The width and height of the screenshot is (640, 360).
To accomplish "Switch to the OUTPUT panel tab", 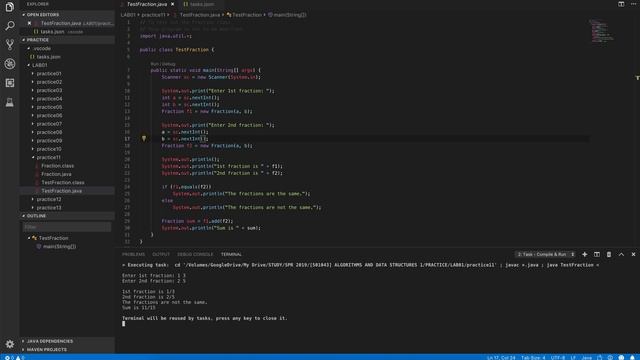I will (x=161, y=254).
